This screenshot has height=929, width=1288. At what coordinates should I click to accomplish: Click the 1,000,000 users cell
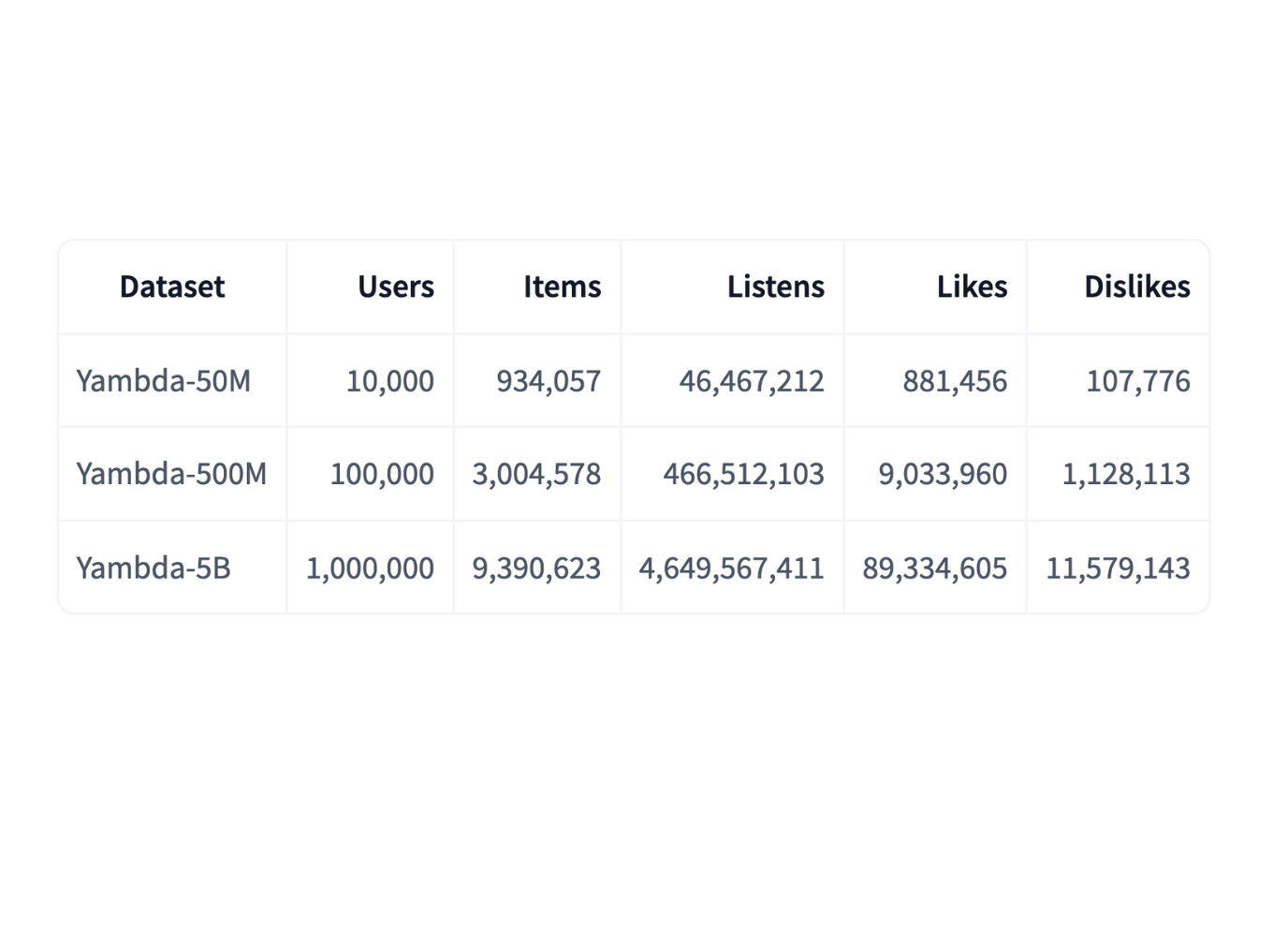370,568
